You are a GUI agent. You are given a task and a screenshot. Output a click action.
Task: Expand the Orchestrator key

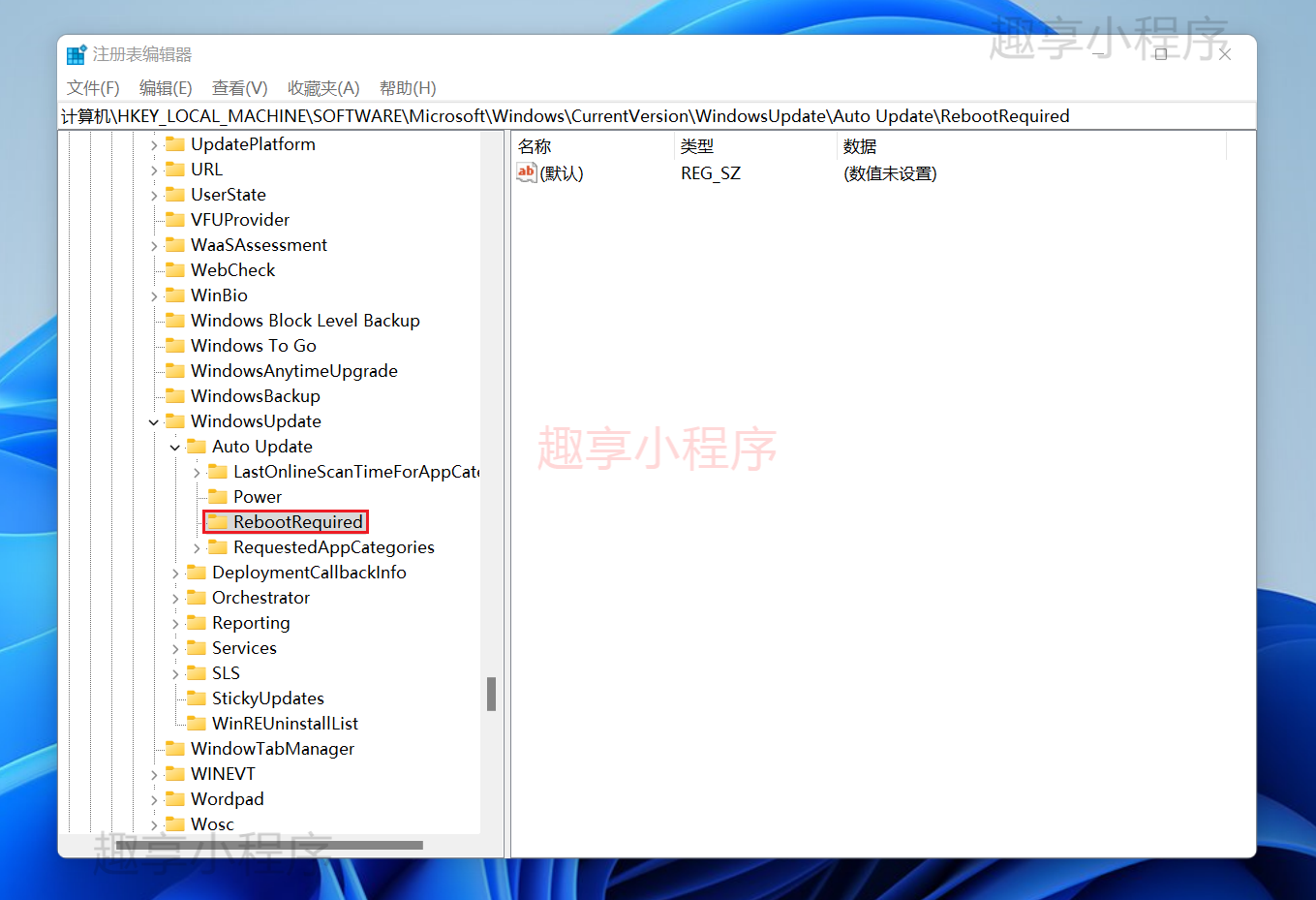coord(175,599)
